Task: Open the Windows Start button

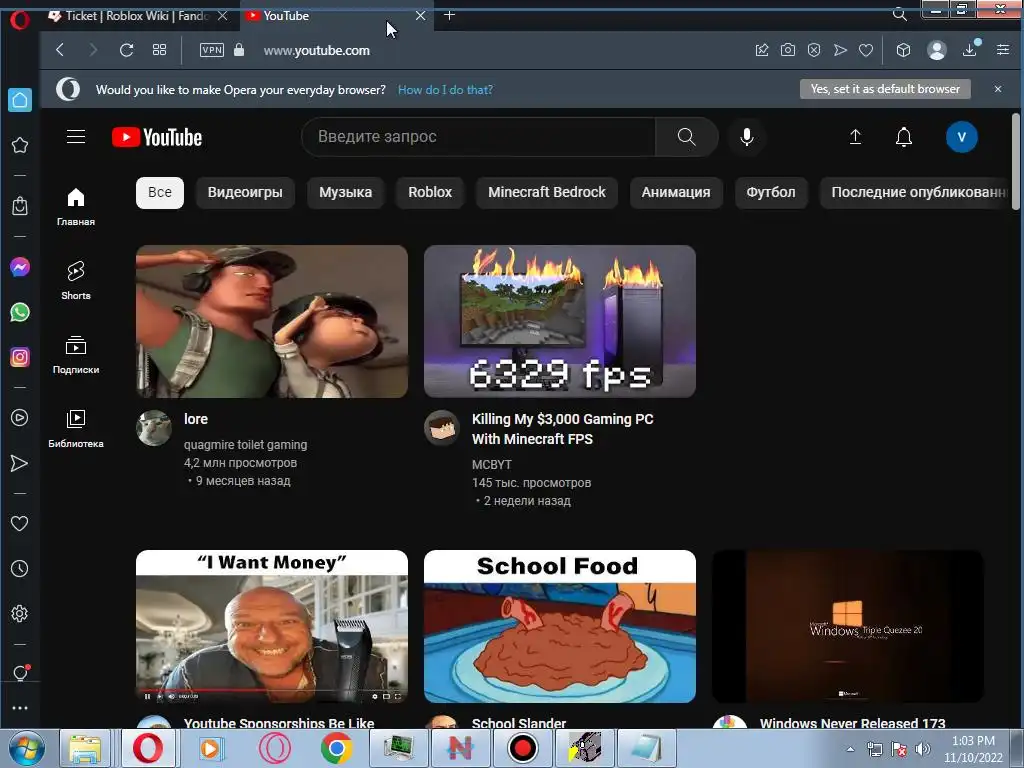Action: pyautogui.click(x=27, y=748)
